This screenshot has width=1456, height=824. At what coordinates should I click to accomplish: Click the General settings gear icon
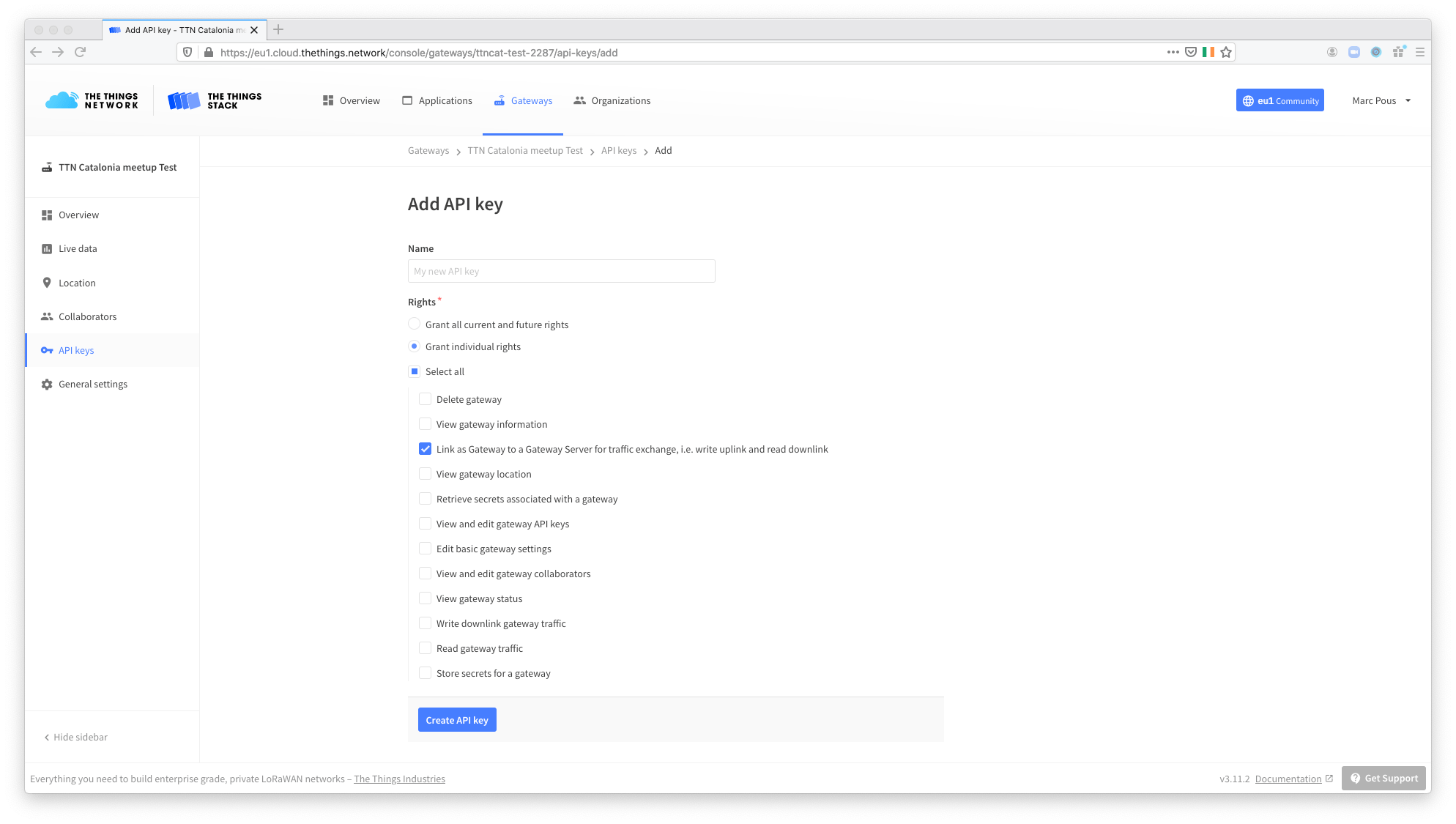coord(47,385)
